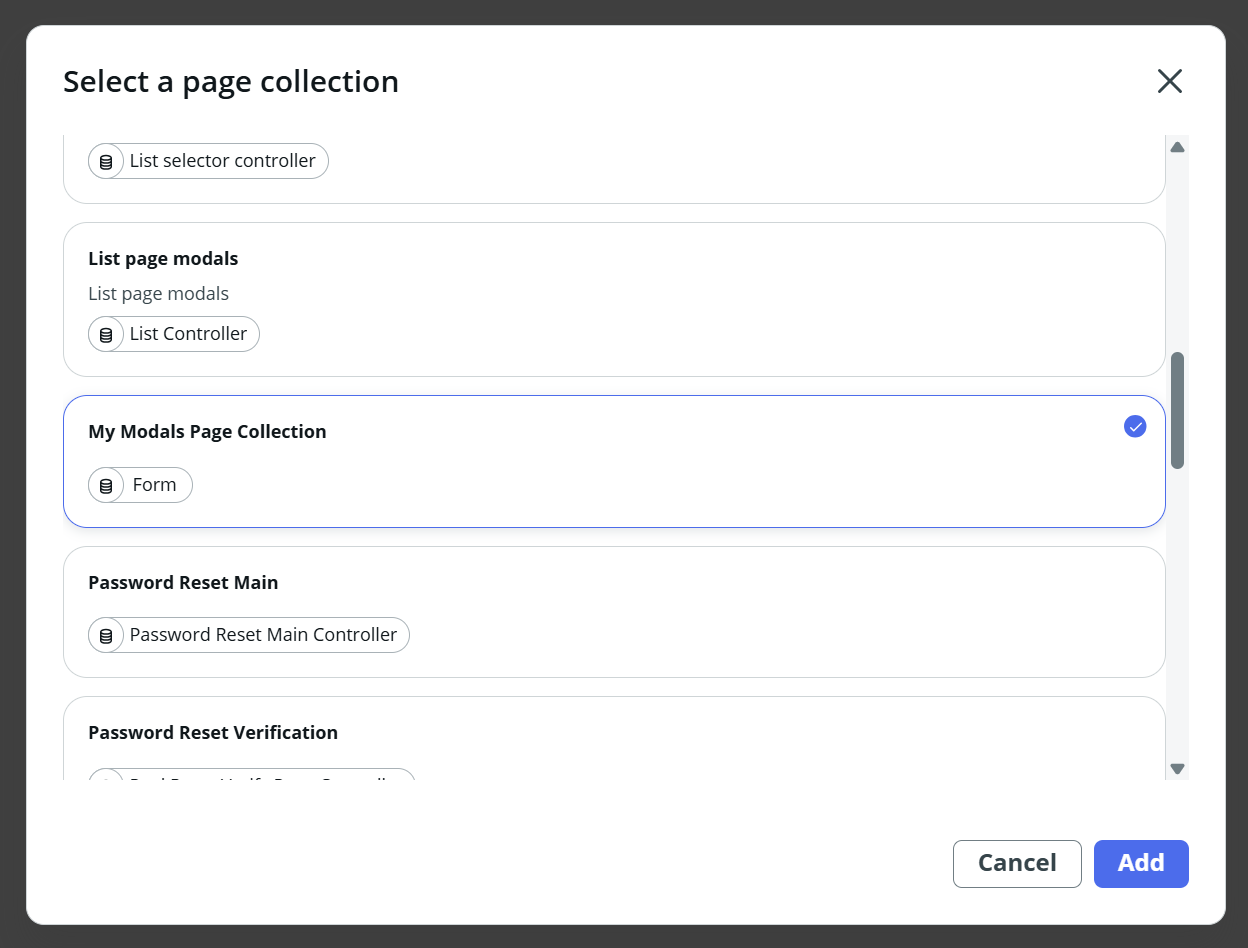Click the Password Reset Main Controller tag
Screen dimensions: 1248x948
click(x=263, y=635)
